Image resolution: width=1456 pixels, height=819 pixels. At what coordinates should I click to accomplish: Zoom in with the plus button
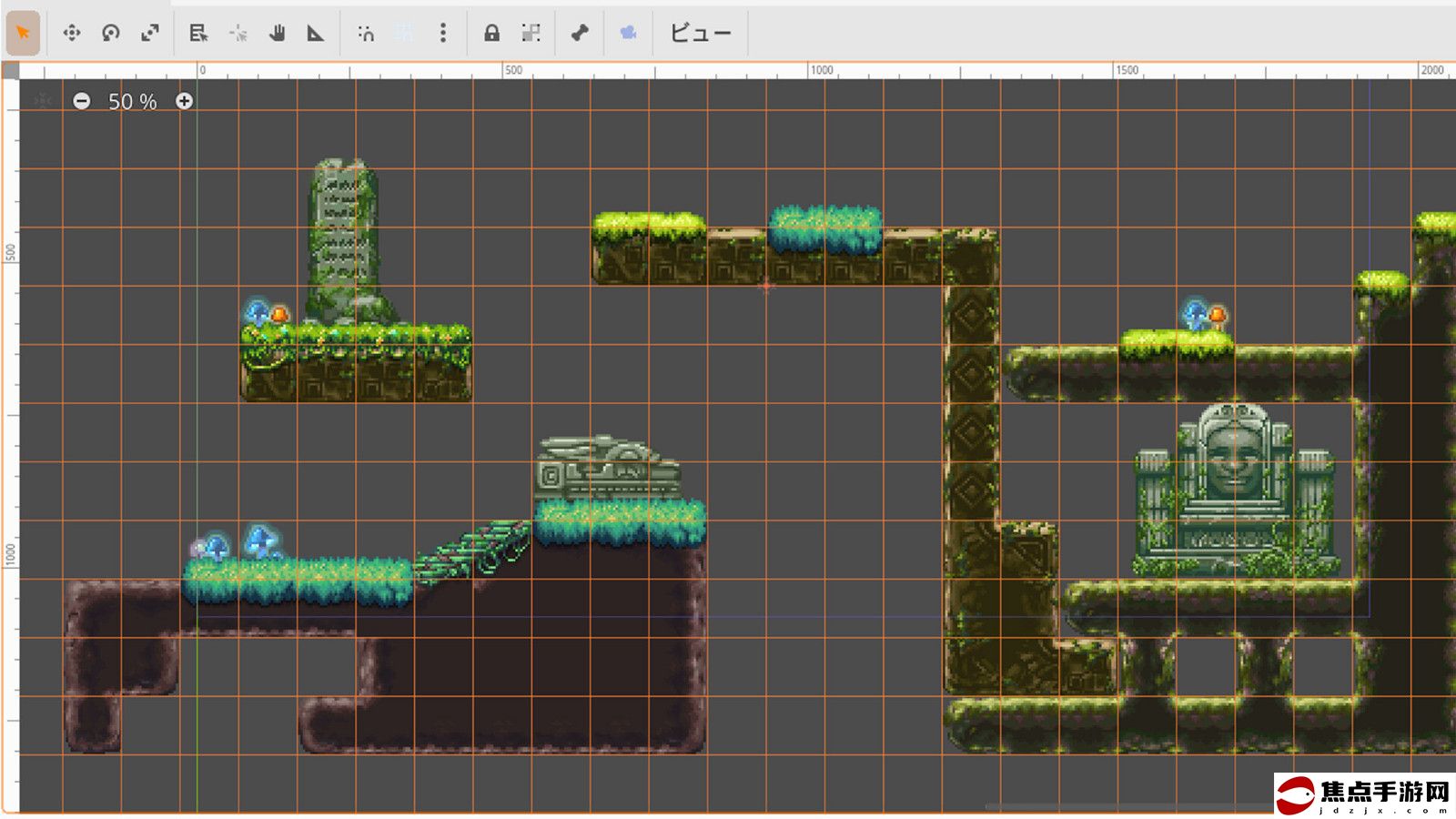[185, 101]
